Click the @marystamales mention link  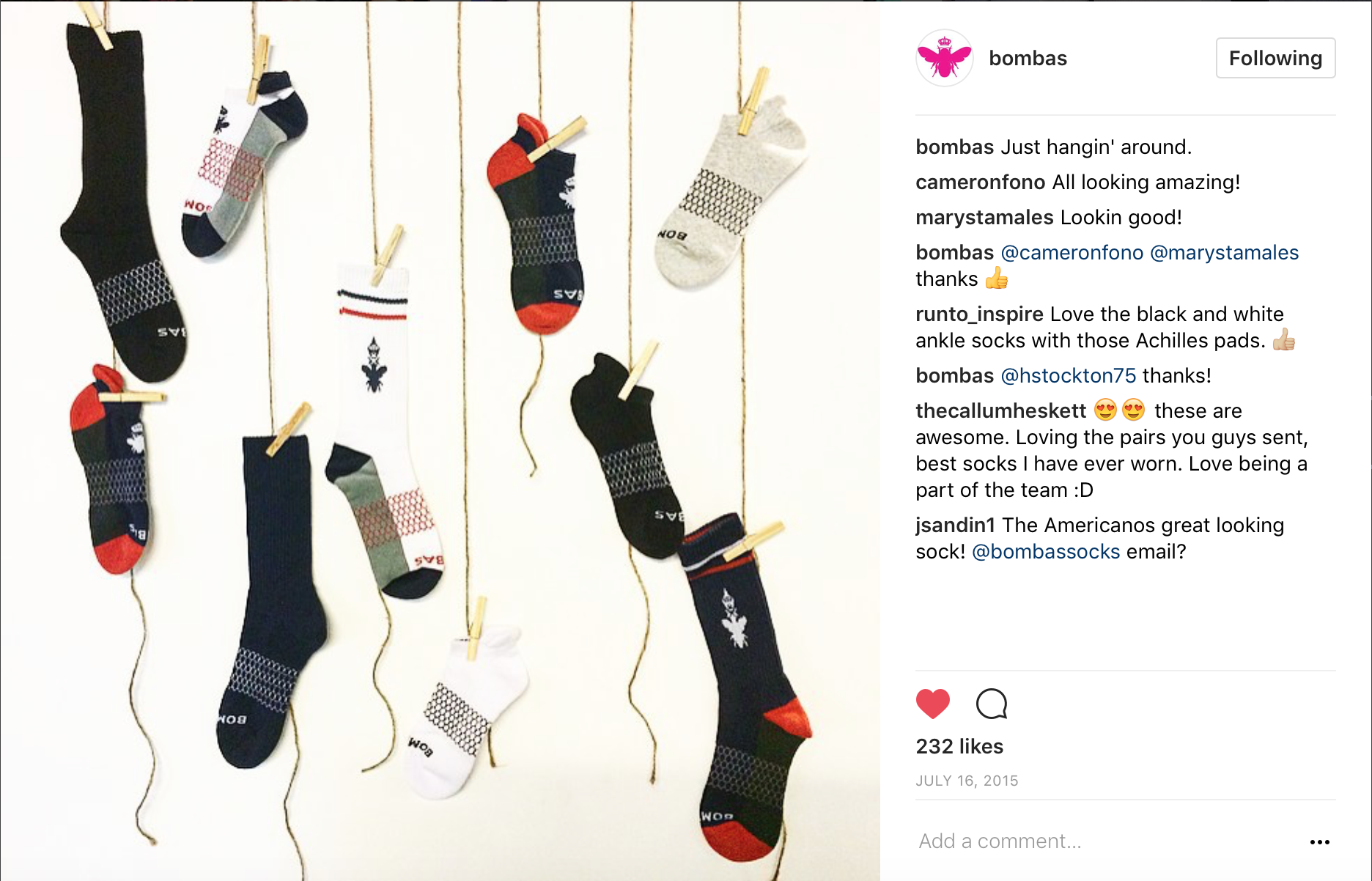(1224, 252)
